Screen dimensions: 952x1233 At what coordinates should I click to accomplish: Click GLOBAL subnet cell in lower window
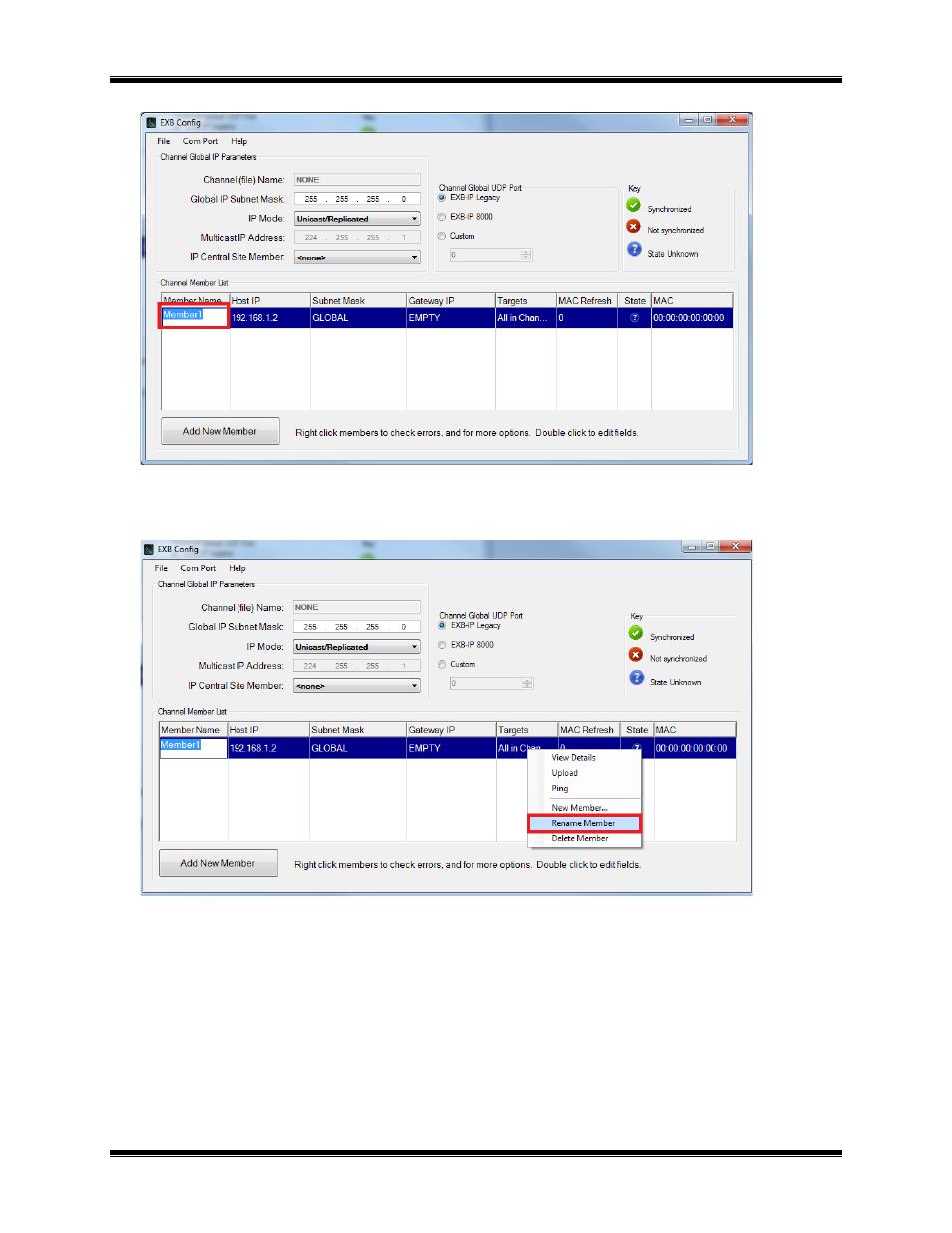pos(358,748)
